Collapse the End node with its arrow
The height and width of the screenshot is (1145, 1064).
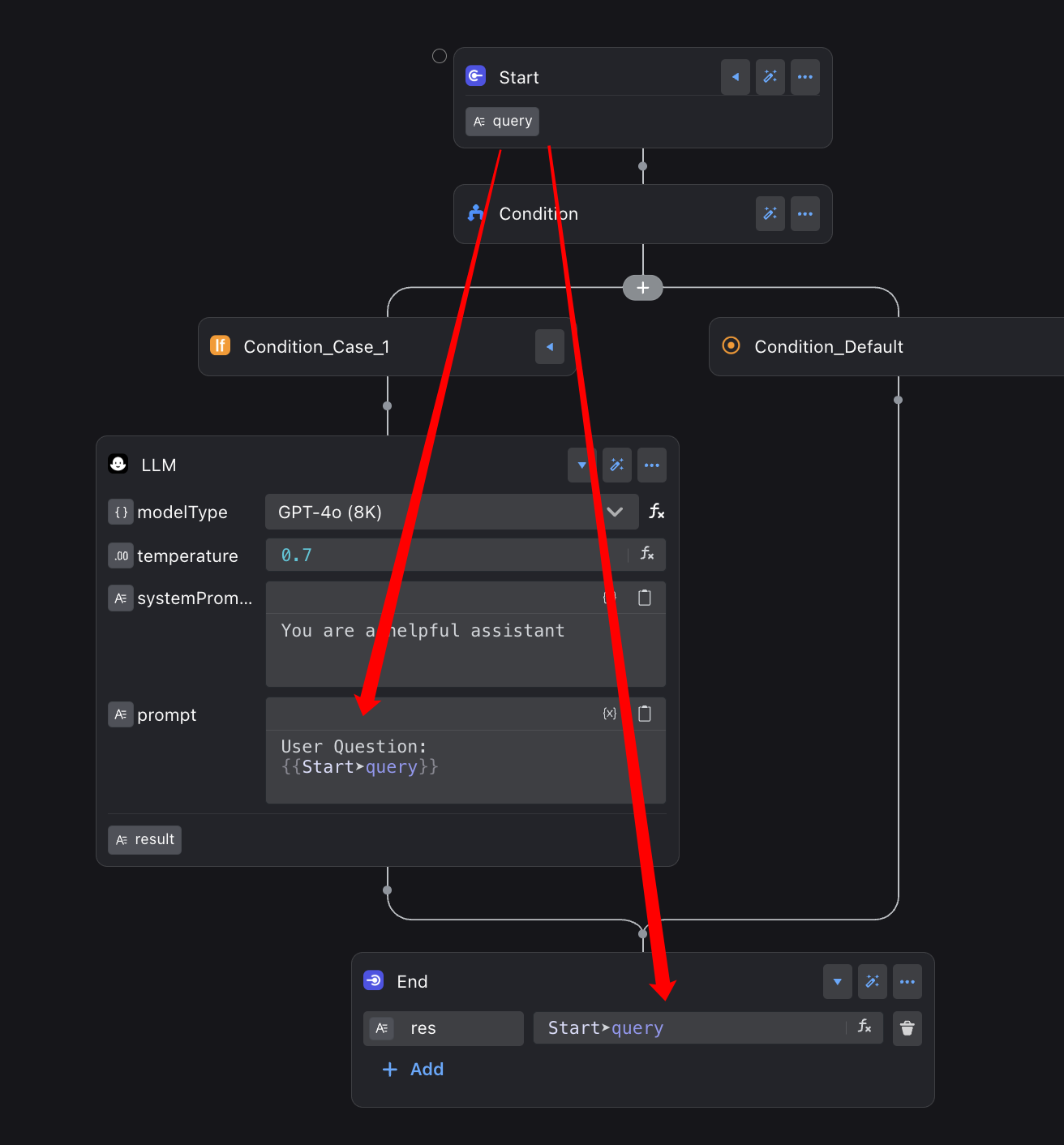[x=837, y=982]
